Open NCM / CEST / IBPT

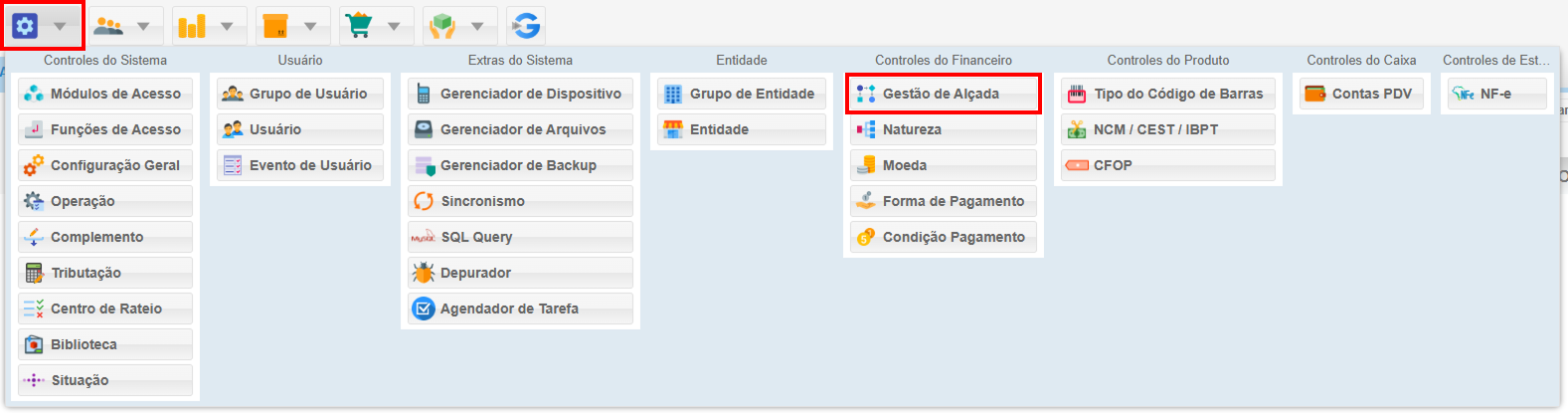pos(1168,129)
